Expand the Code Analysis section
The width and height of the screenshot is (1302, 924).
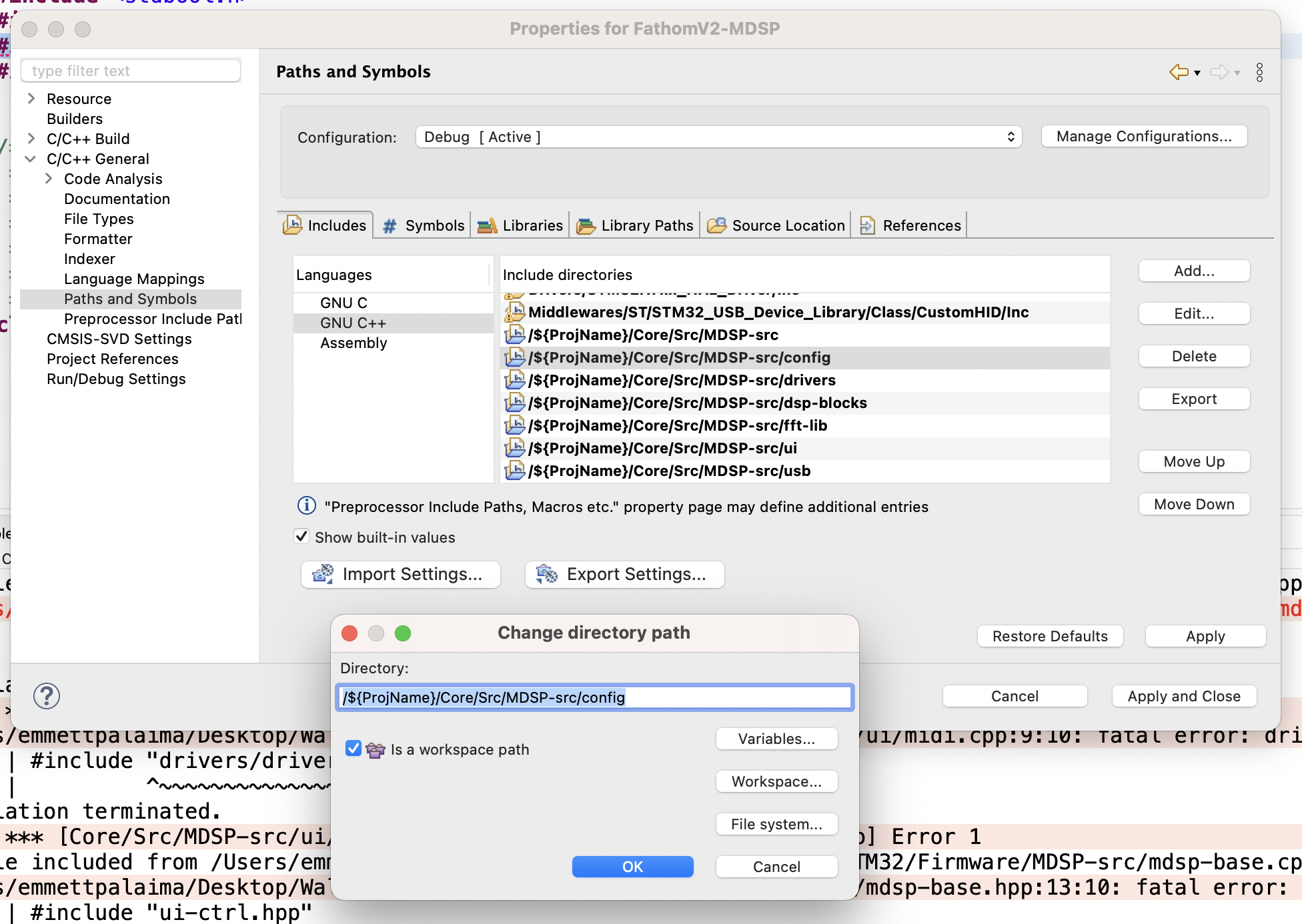[x=47, y=179]
